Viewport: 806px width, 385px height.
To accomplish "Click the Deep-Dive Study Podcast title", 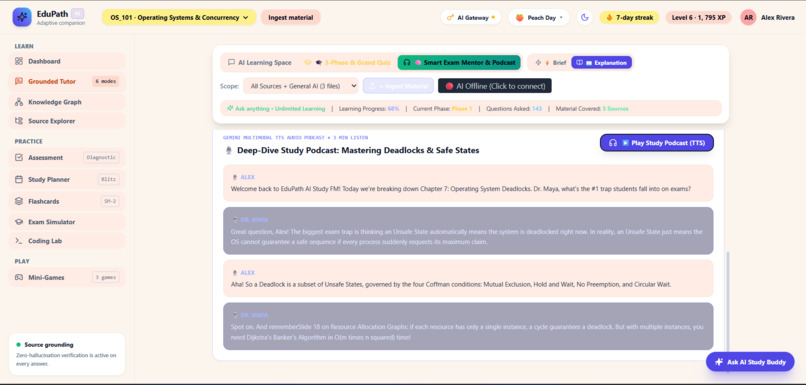I will pos(358,151).
